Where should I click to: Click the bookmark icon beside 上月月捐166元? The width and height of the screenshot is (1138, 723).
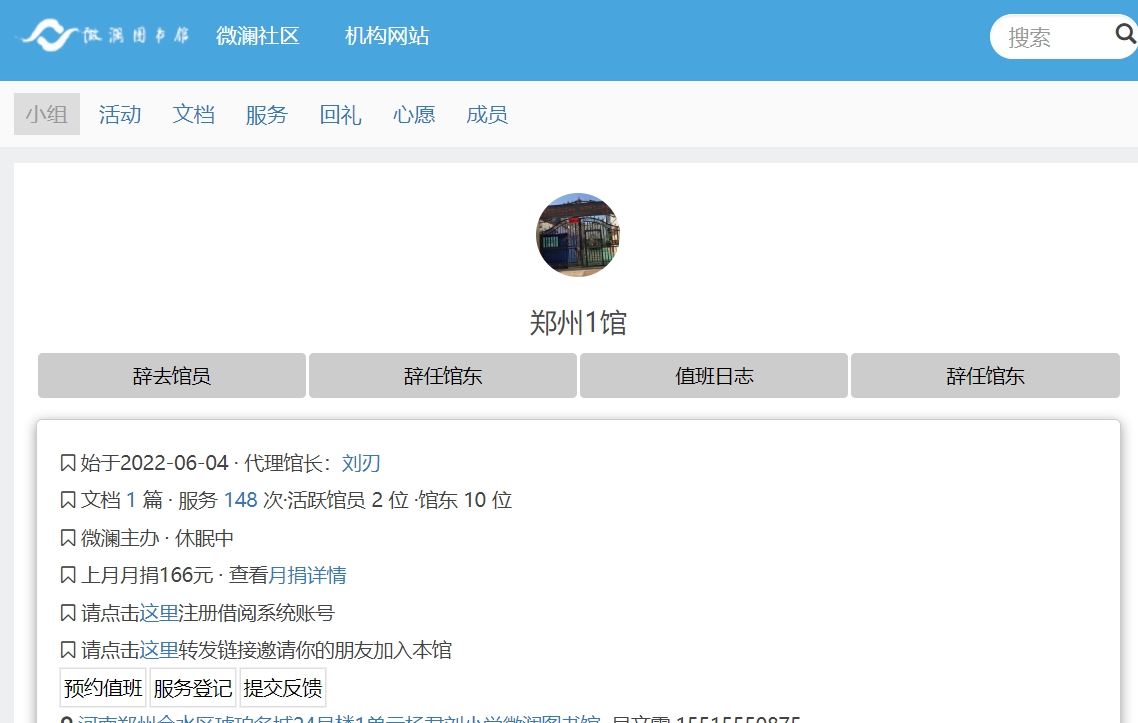68,575
